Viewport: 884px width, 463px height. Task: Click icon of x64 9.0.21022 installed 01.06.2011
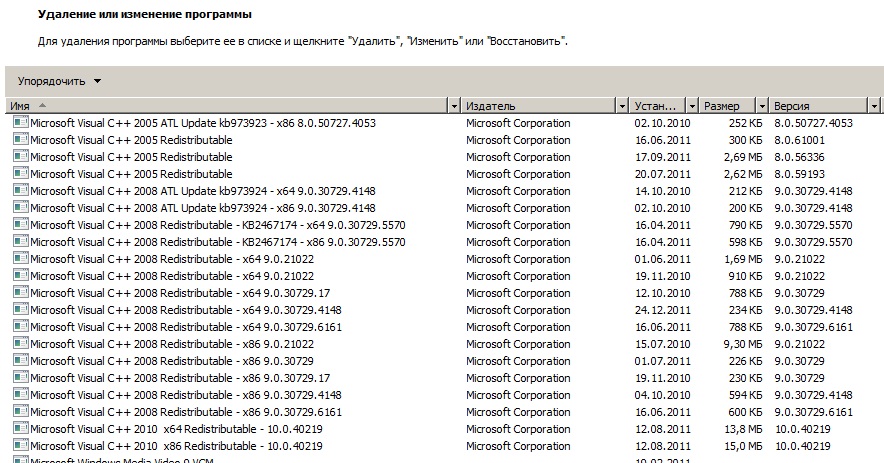click(20, 258)
